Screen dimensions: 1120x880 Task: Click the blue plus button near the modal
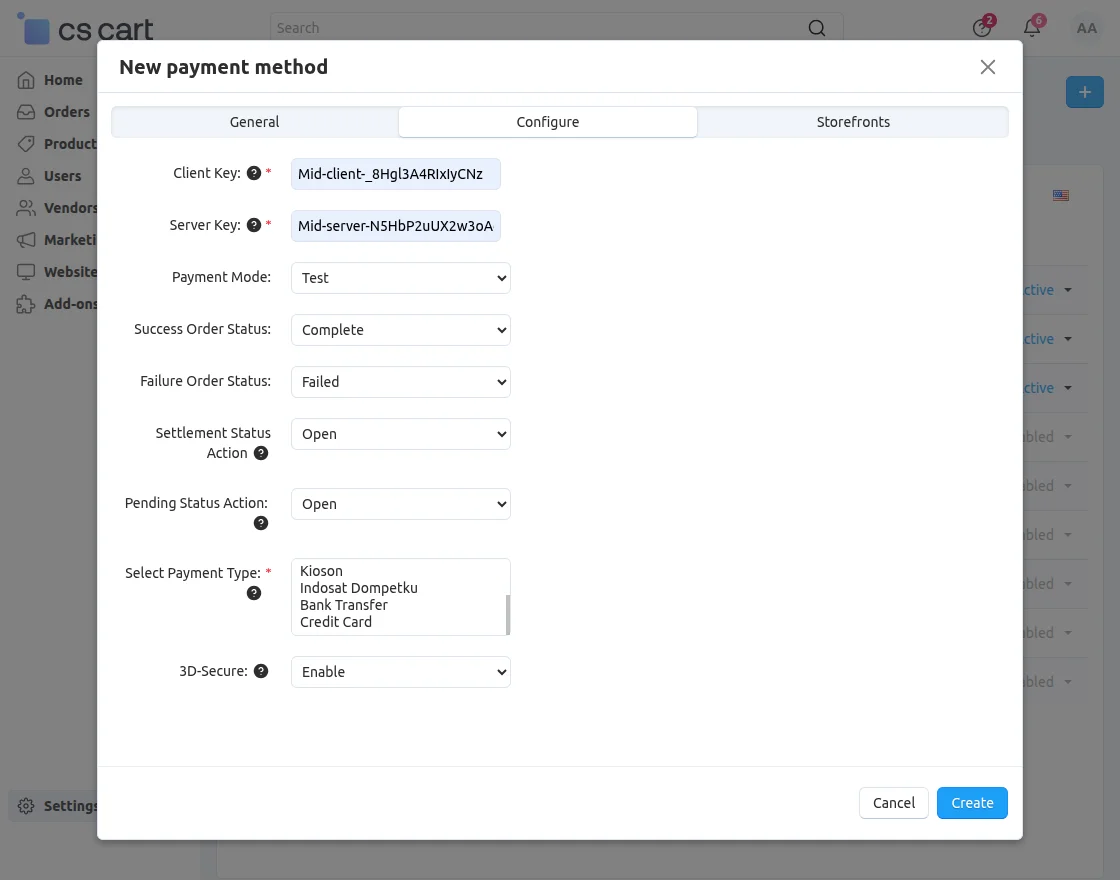point(1084,91)
